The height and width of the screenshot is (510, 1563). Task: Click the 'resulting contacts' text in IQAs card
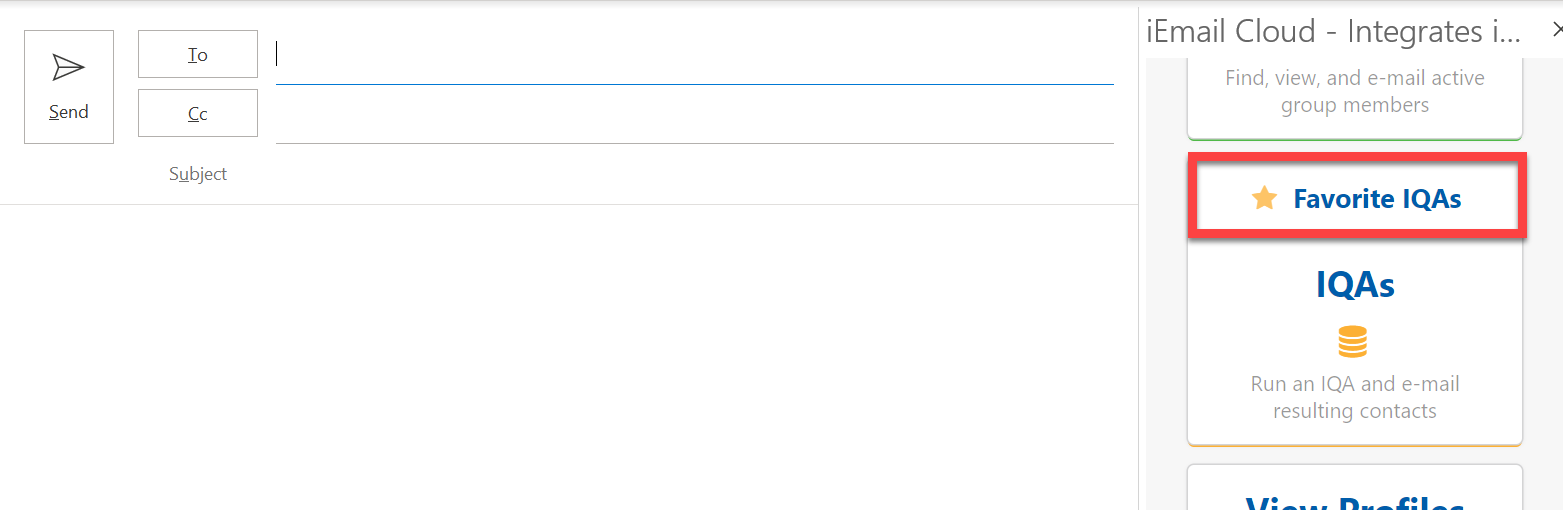[x=1355, y=411]
